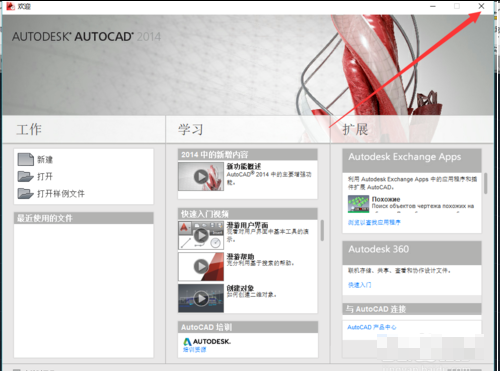The image size is (500, 371).
Task: Click the 漫游用户界面 video title
Action: [x=247, y=225]
